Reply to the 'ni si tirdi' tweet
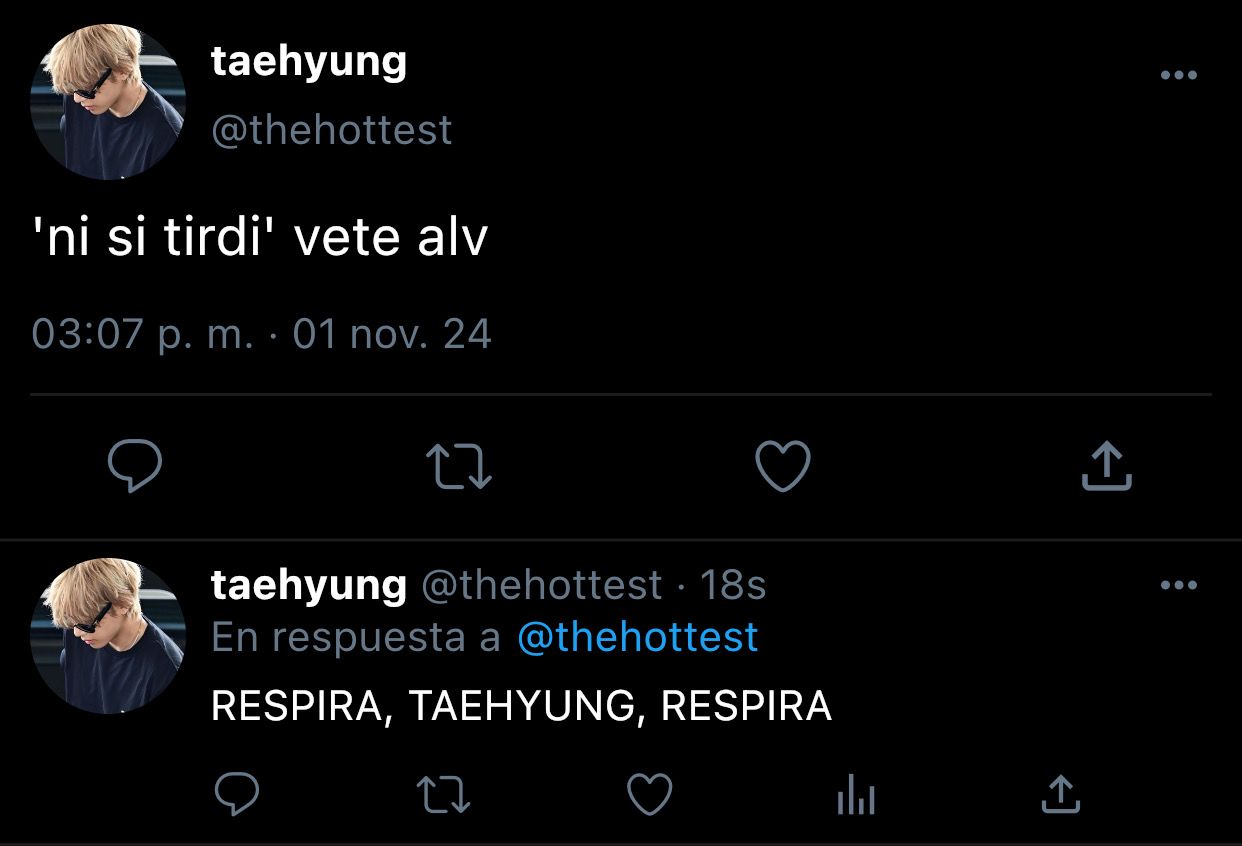Image resolution: width=1242 pixels, height=846 pixels. pyautogui.click(x=135, y=467)
